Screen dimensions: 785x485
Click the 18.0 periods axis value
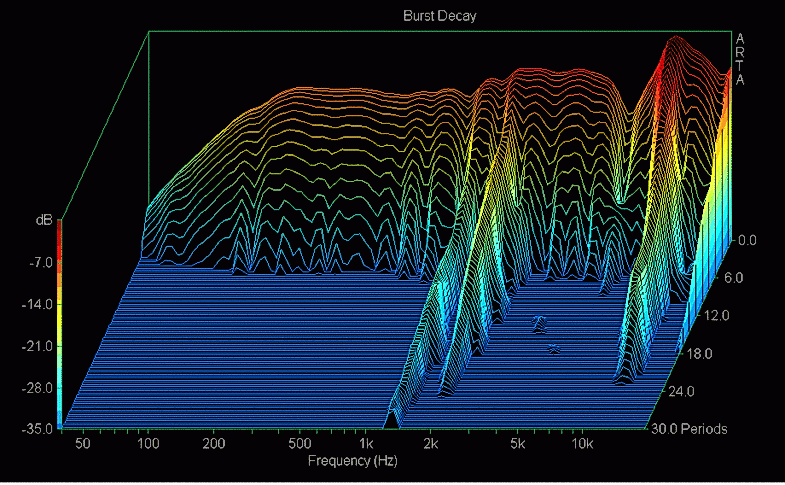point(699,354)
